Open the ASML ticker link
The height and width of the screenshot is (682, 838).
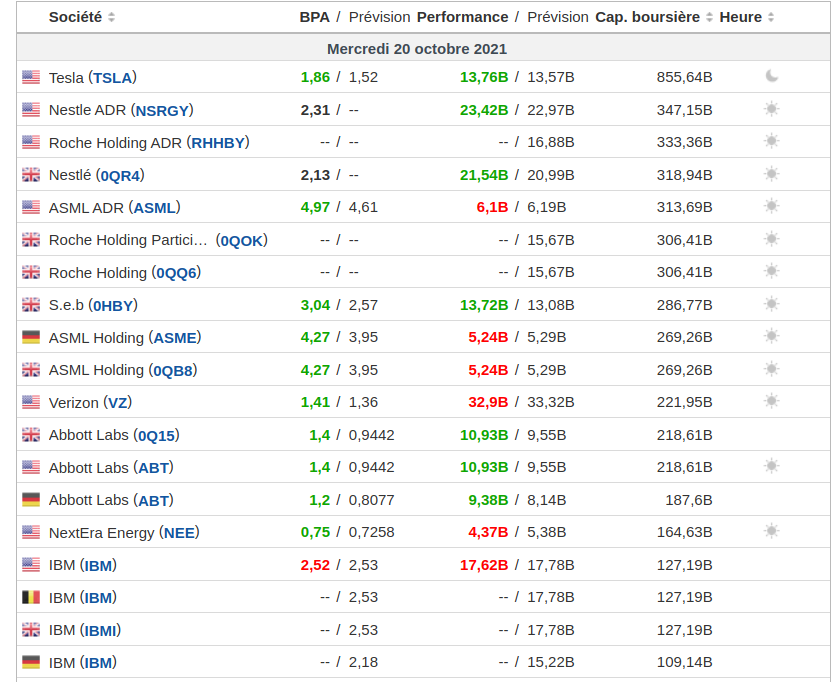tap(154, 208)
